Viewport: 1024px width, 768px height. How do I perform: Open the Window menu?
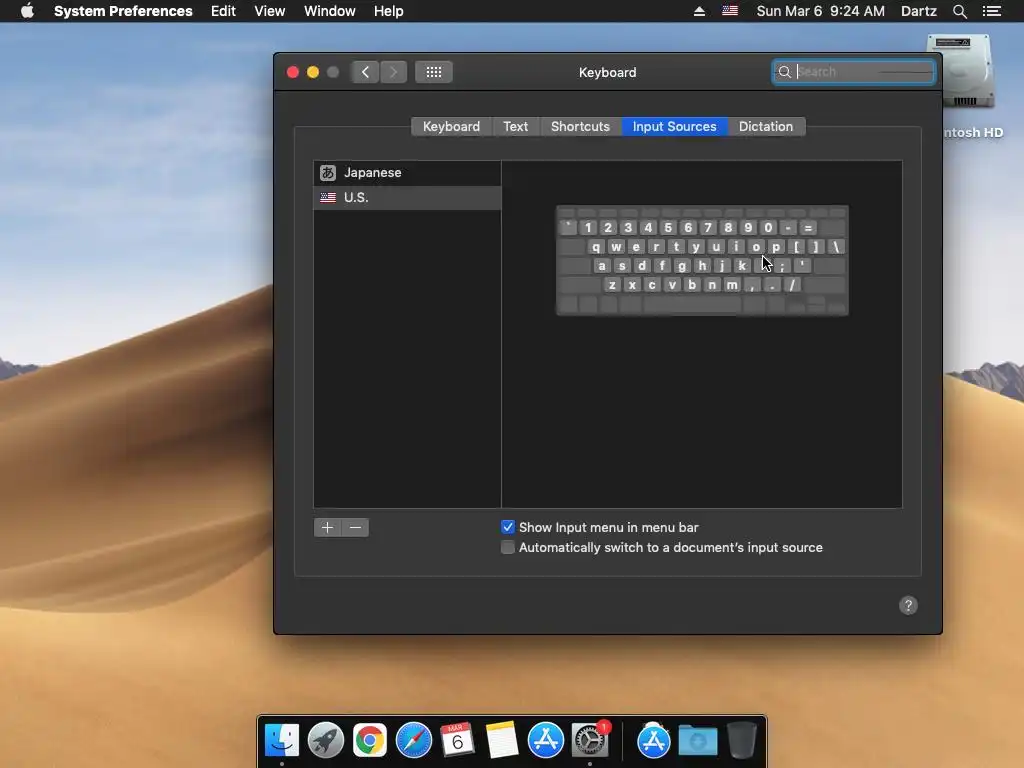(329, 11)
